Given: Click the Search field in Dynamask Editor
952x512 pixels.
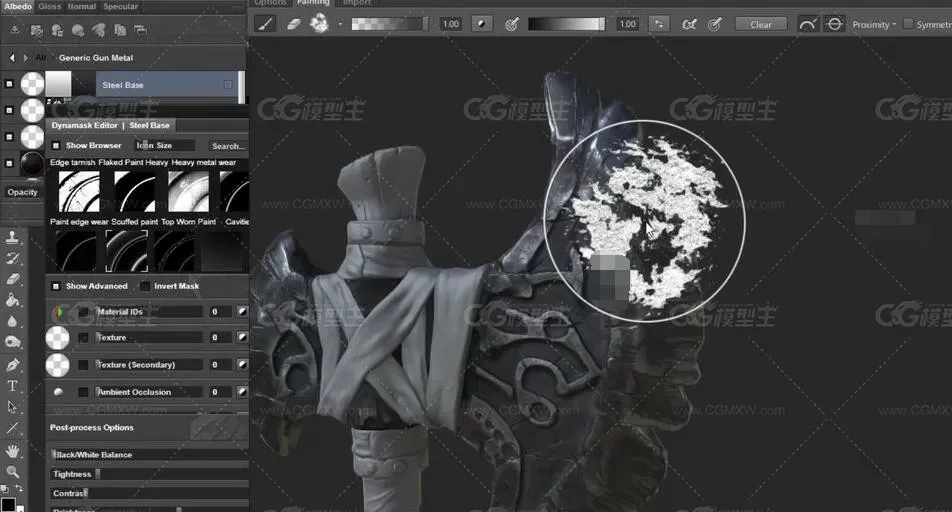Looking at the screenshot, I should click(x=228, y=146).
